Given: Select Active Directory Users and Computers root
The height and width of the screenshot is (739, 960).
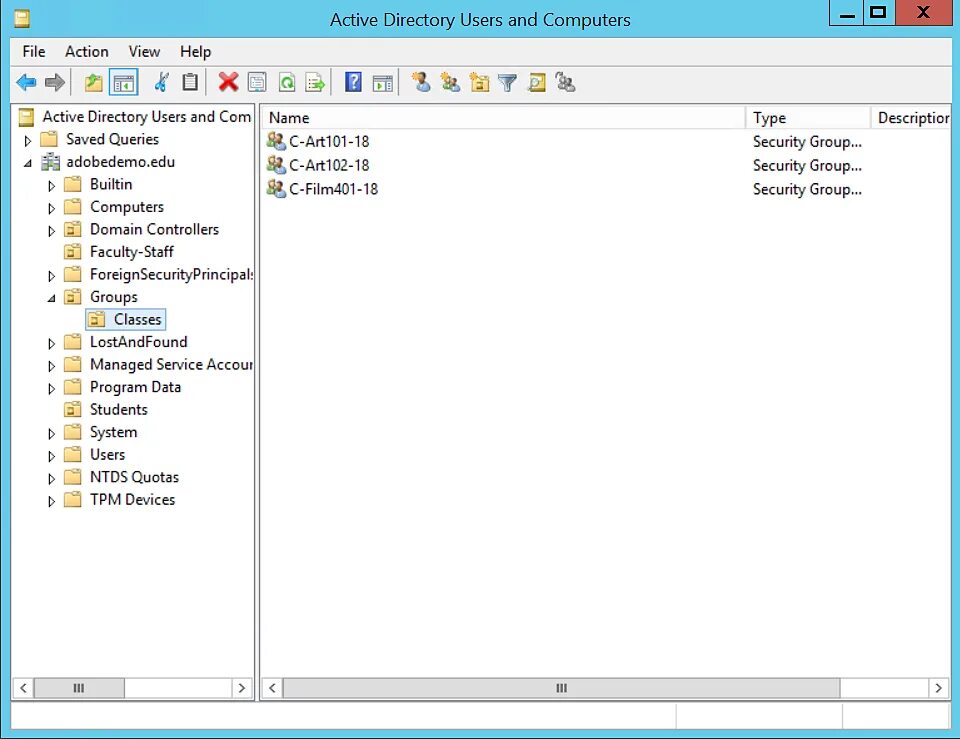Looking at the screenshot, I should pos(146,116).
